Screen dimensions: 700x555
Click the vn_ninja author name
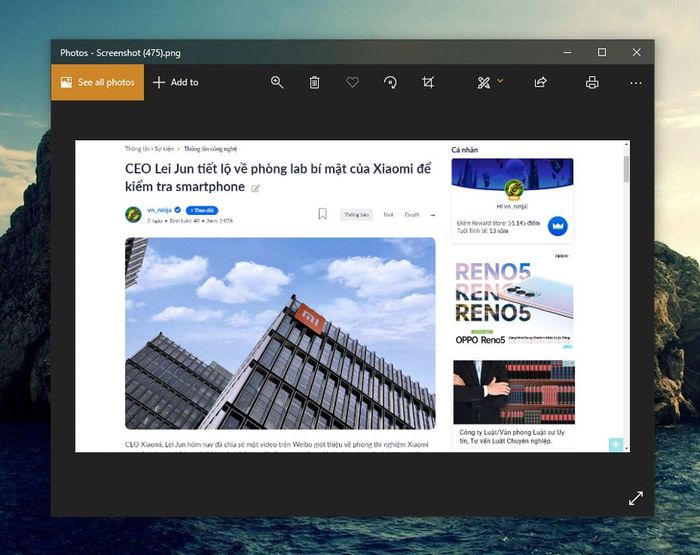[159, 210]
